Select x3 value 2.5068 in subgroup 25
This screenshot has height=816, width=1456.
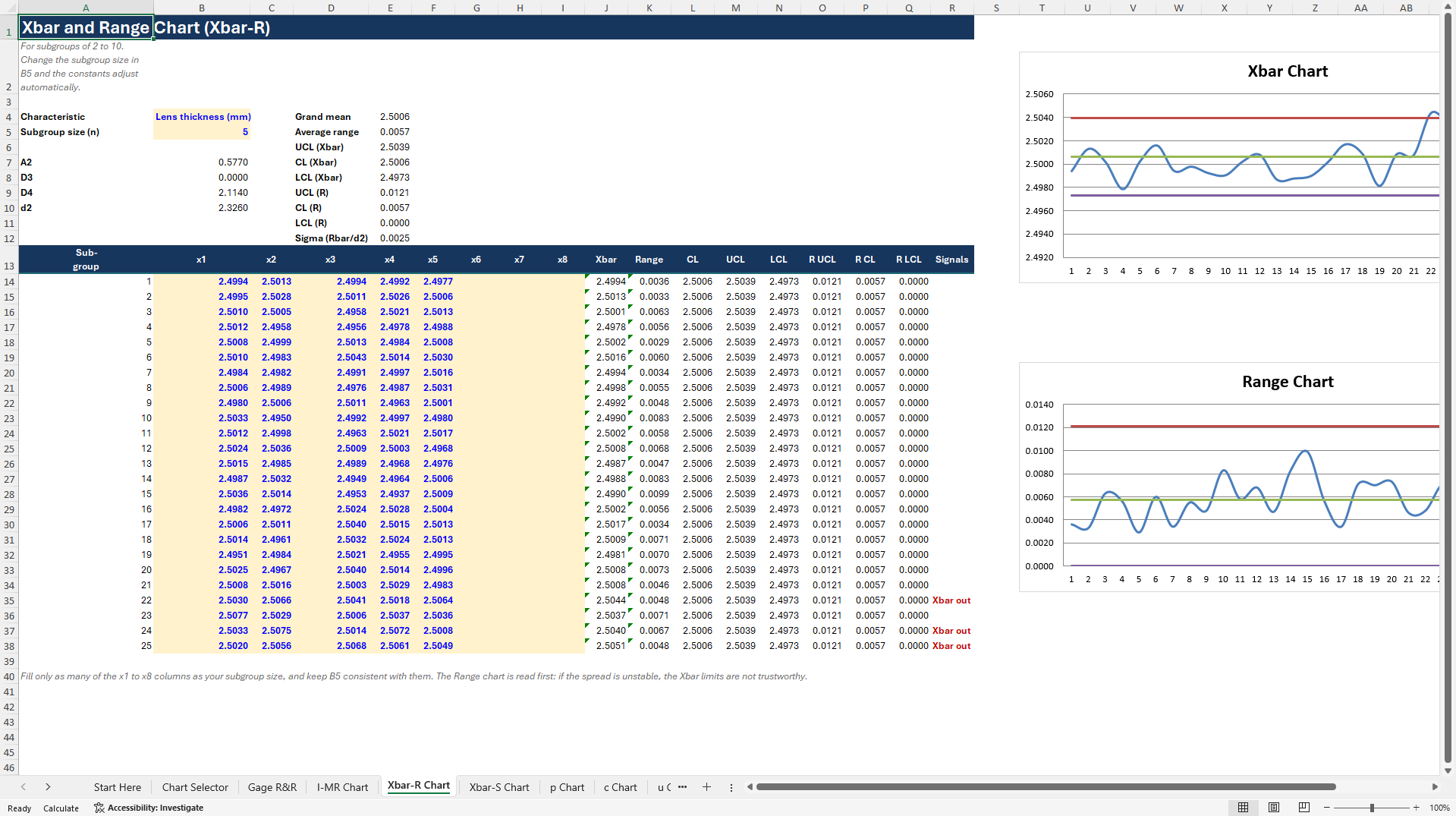coord(351,646)
